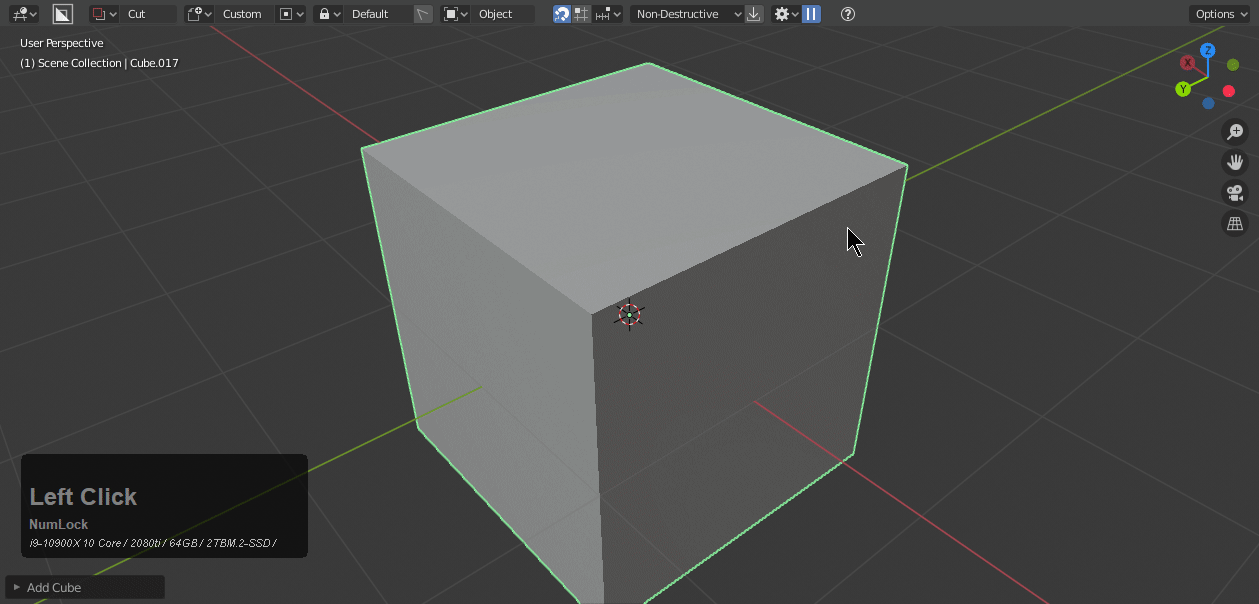Click the zoom view magnifier icon
The width and height of the screenshot is (1259, 604).
[x=1235, y=132]
